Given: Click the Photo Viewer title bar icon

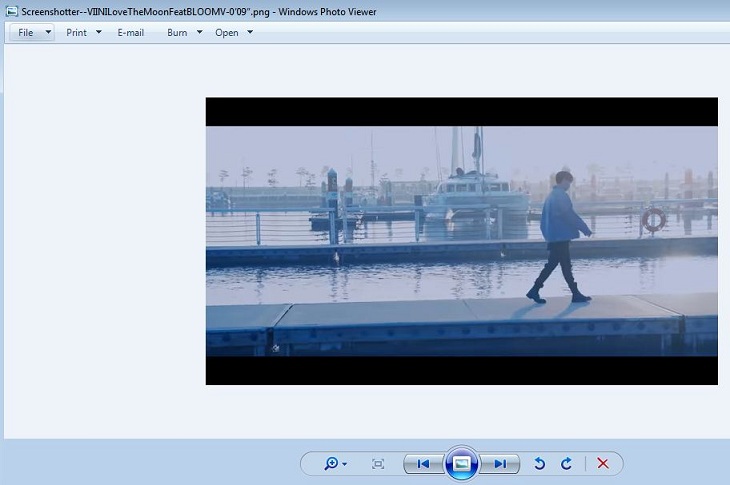Looking at the screenshot, I should (x=12, y=11).
